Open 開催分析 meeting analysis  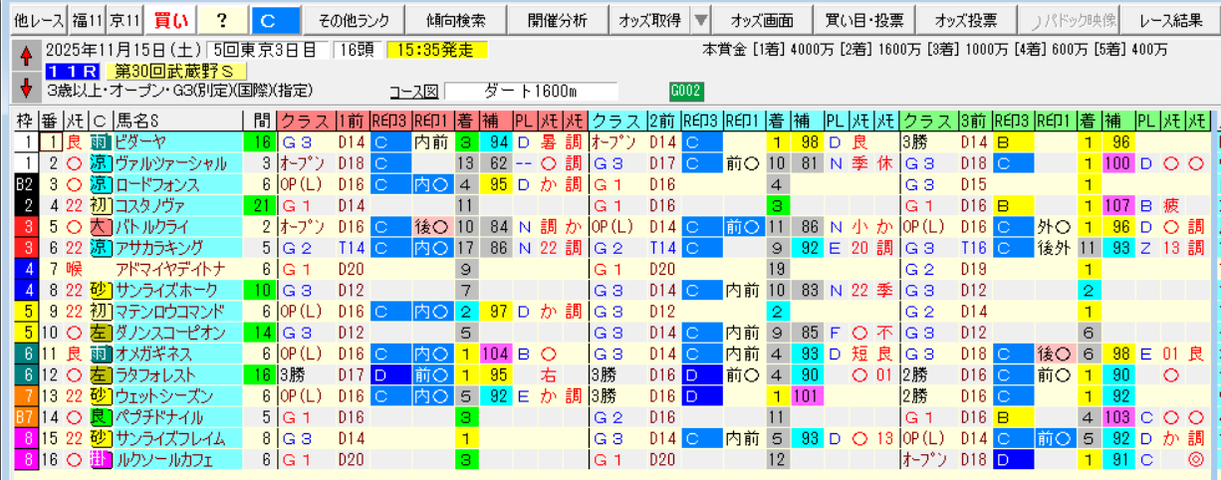pyautogui.click(x=556, y=20)
